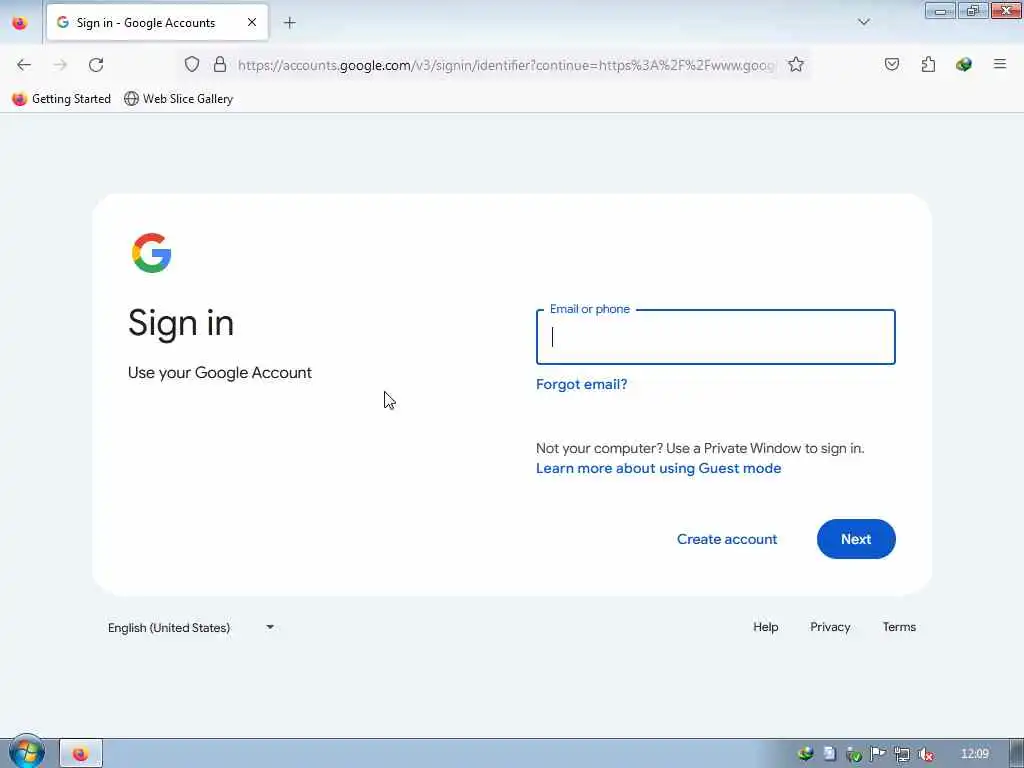The width and height of the screenshot is (1024, 768).
Task: Restore down the Firefox window
Action: pos(973,10)
